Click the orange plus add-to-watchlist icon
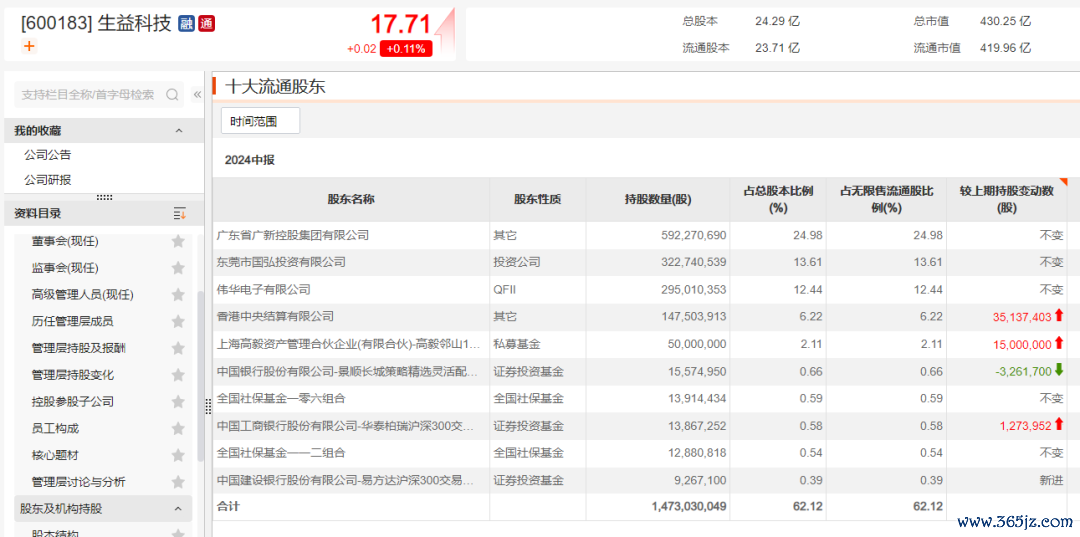The height and width of the screenshot is (537, 1080). coord(28,46)
